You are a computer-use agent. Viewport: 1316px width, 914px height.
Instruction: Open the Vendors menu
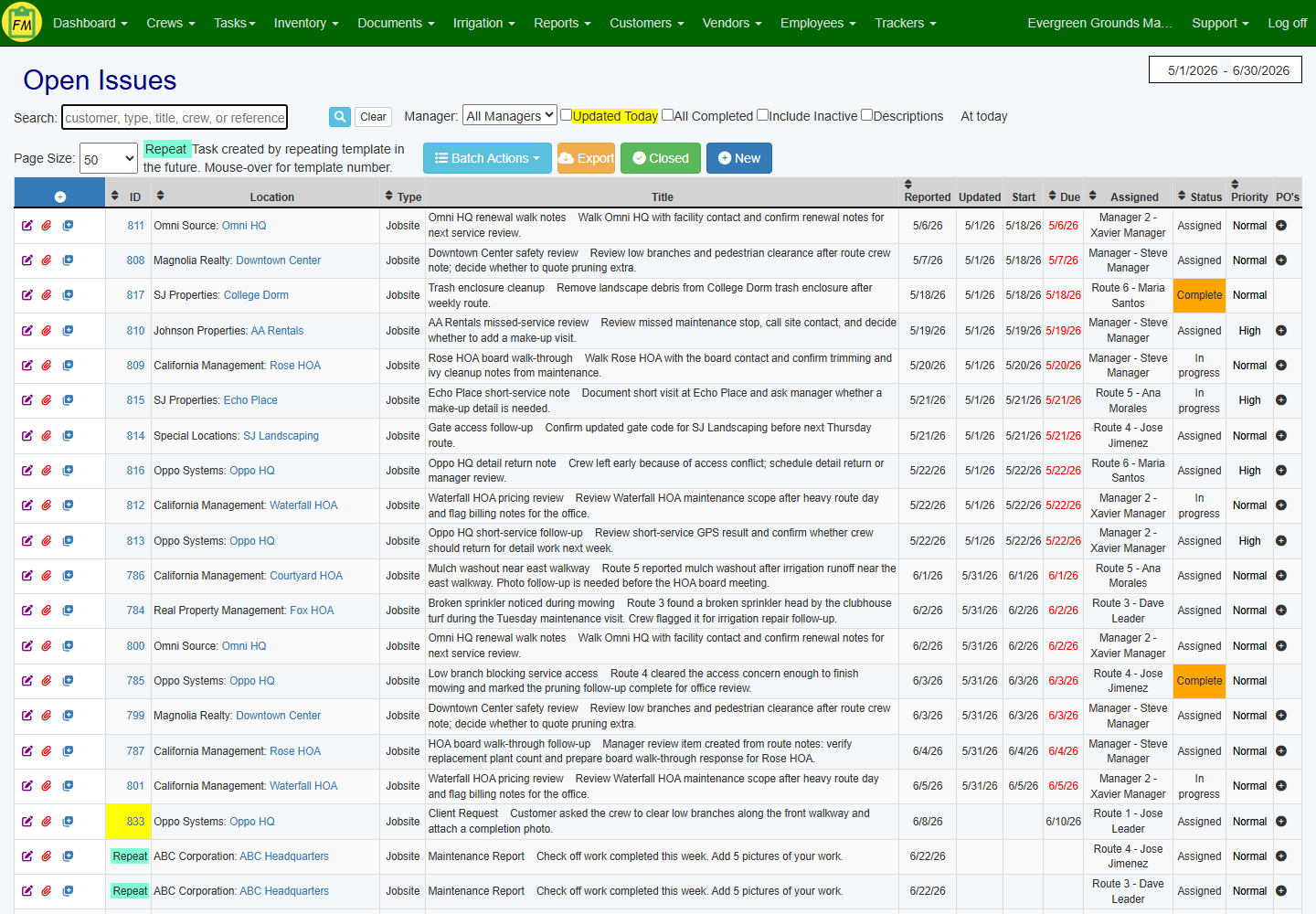click(x=732, y=23)
